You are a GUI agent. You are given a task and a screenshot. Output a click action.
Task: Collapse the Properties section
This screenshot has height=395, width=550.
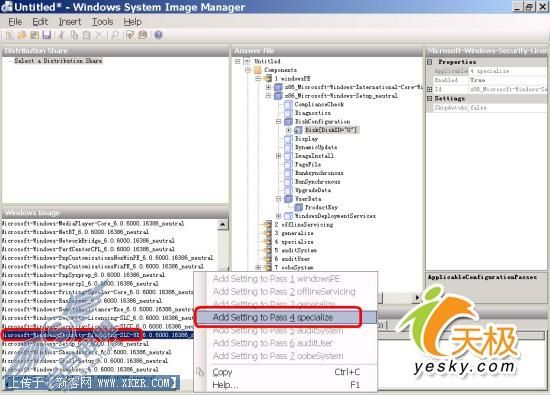(430, 62)
